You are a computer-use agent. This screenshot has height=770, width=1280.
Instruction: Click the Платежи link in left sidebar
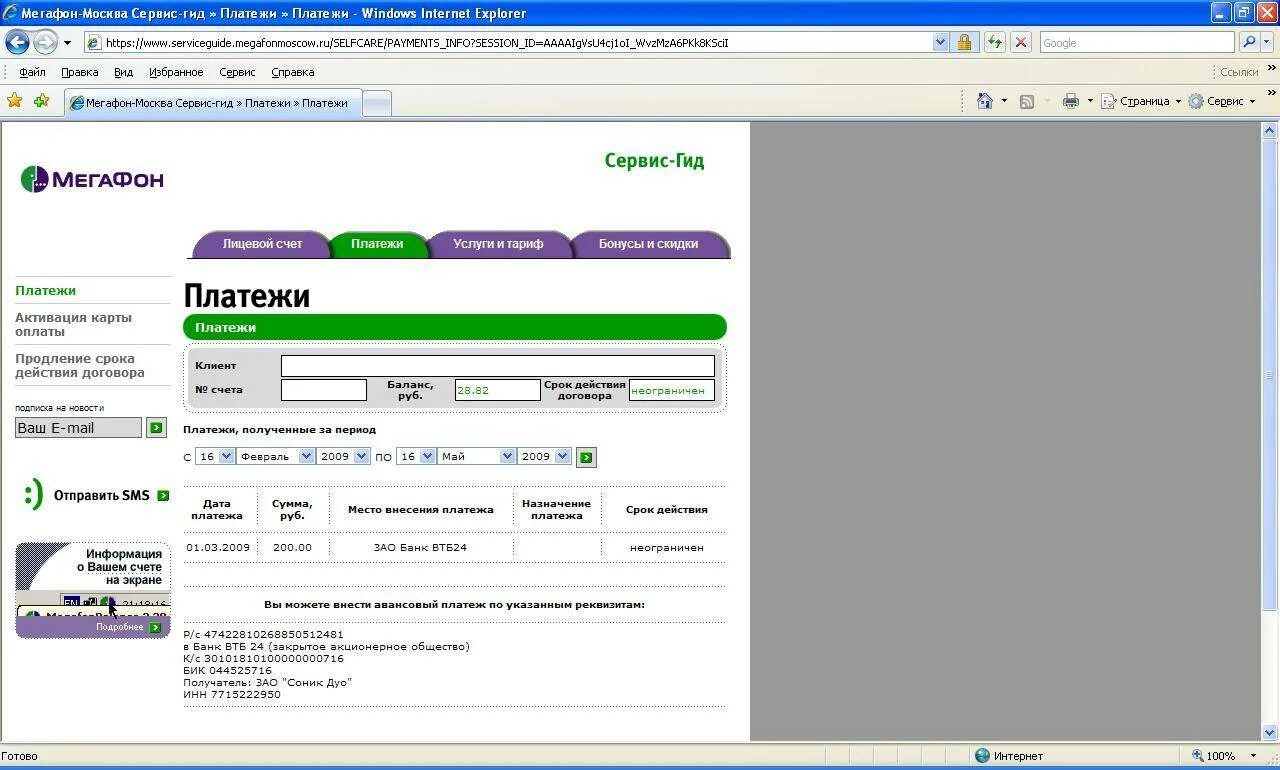click(45, 290)
